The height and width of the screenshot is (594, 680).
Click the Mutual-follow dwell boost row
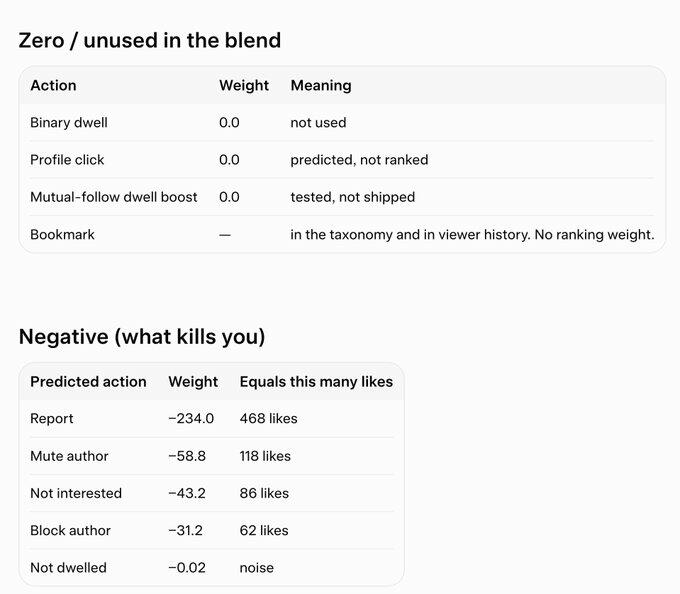click(342, 197)
